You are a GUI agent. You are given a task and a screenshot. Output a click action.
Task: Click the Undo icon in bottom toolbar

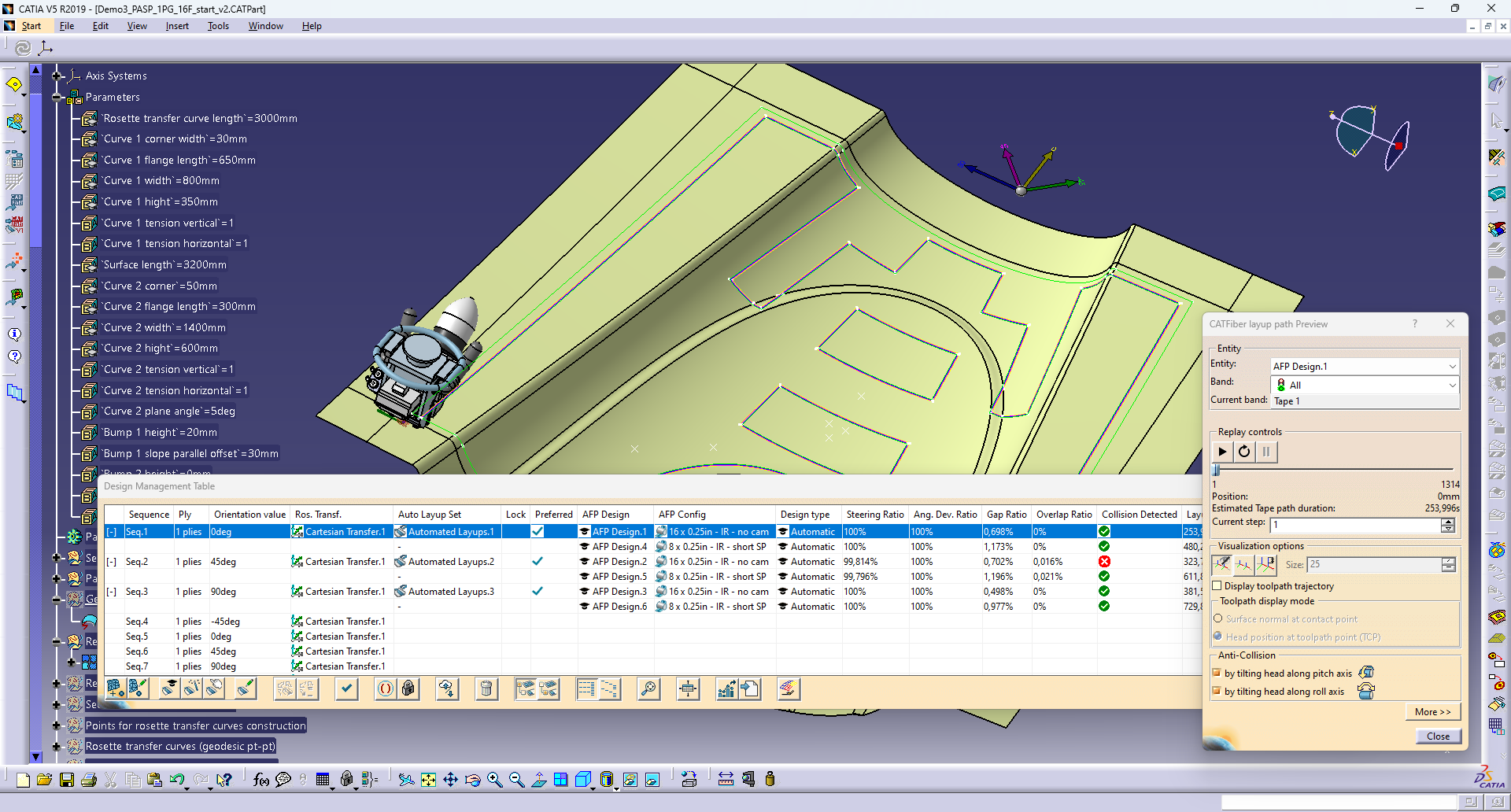pyautogui.click(x=177, y=780)
